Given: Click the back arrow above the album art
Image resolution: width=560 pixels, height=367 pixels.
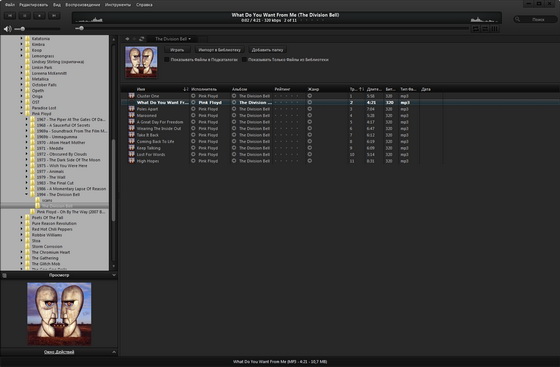Looking at the screenshot, I should [127, 39].
